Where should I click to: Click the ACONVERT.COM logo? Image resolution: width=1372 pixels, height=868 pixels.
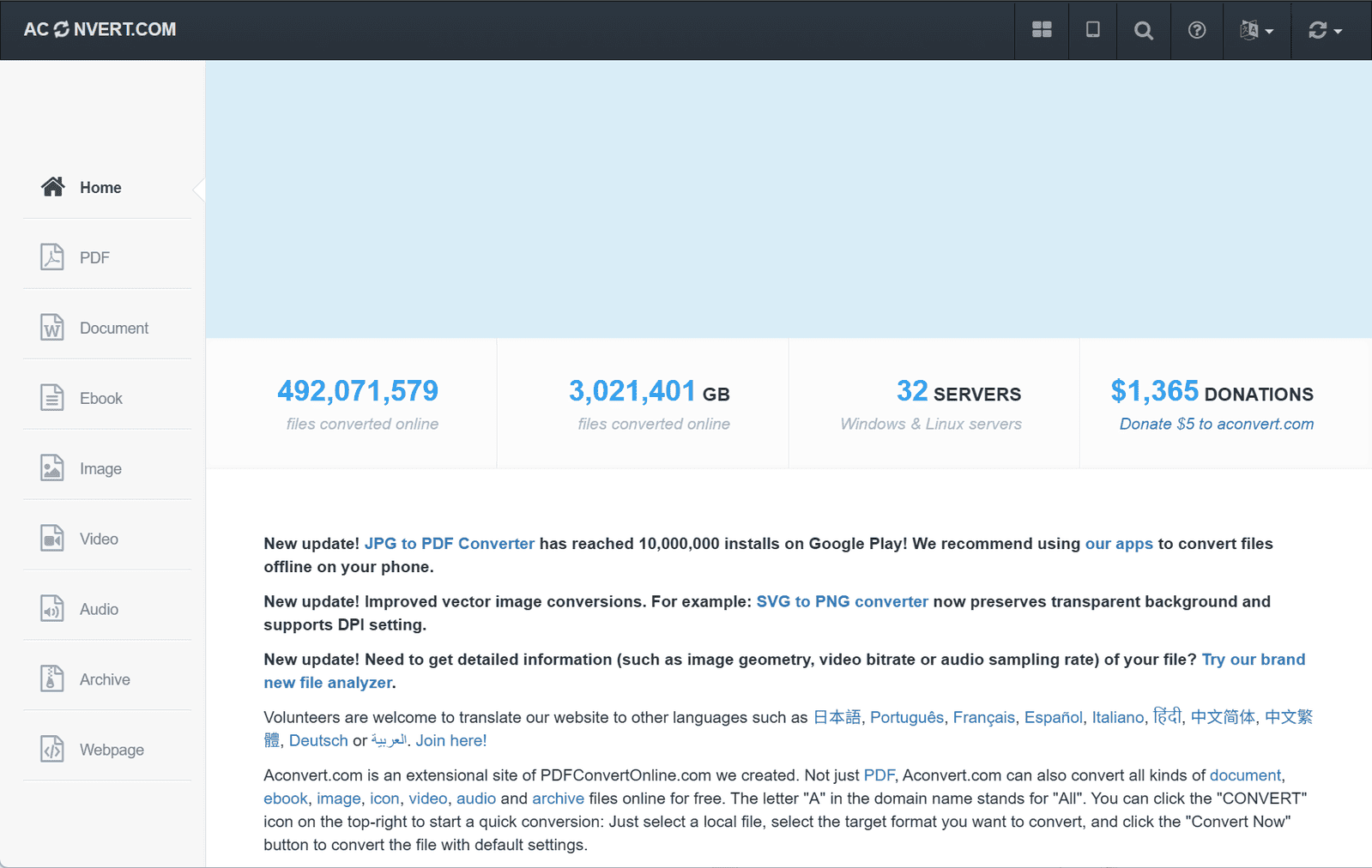[x=100, y=29]
